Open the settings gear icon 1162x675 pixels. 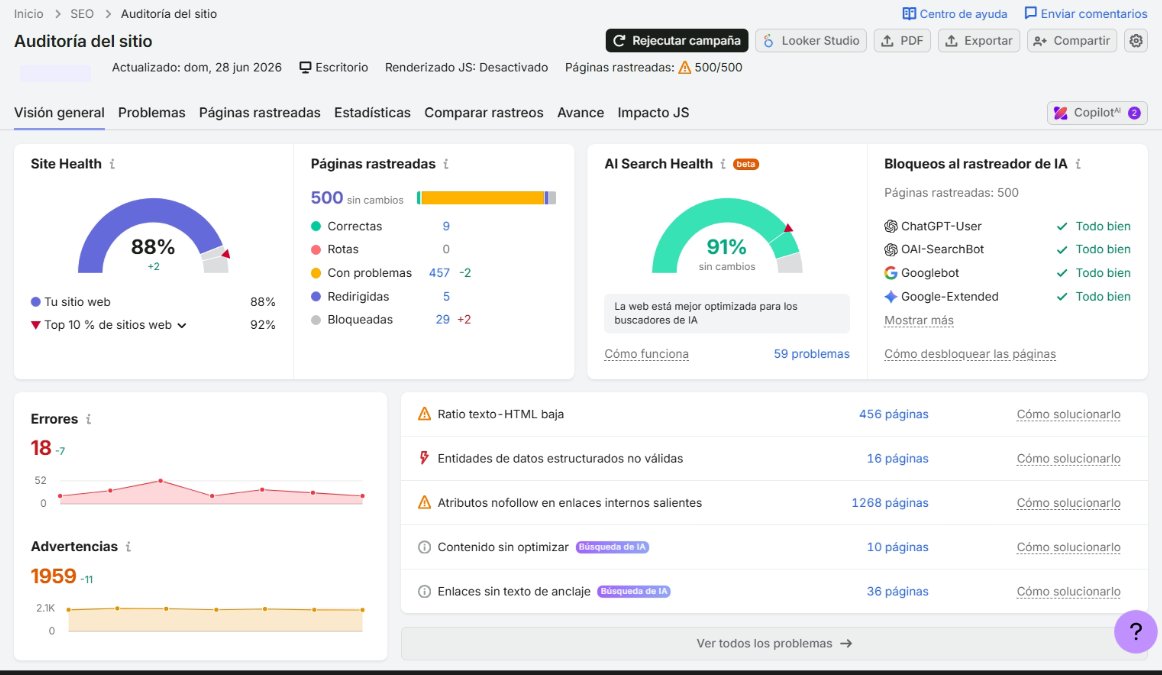point(1135,41)
